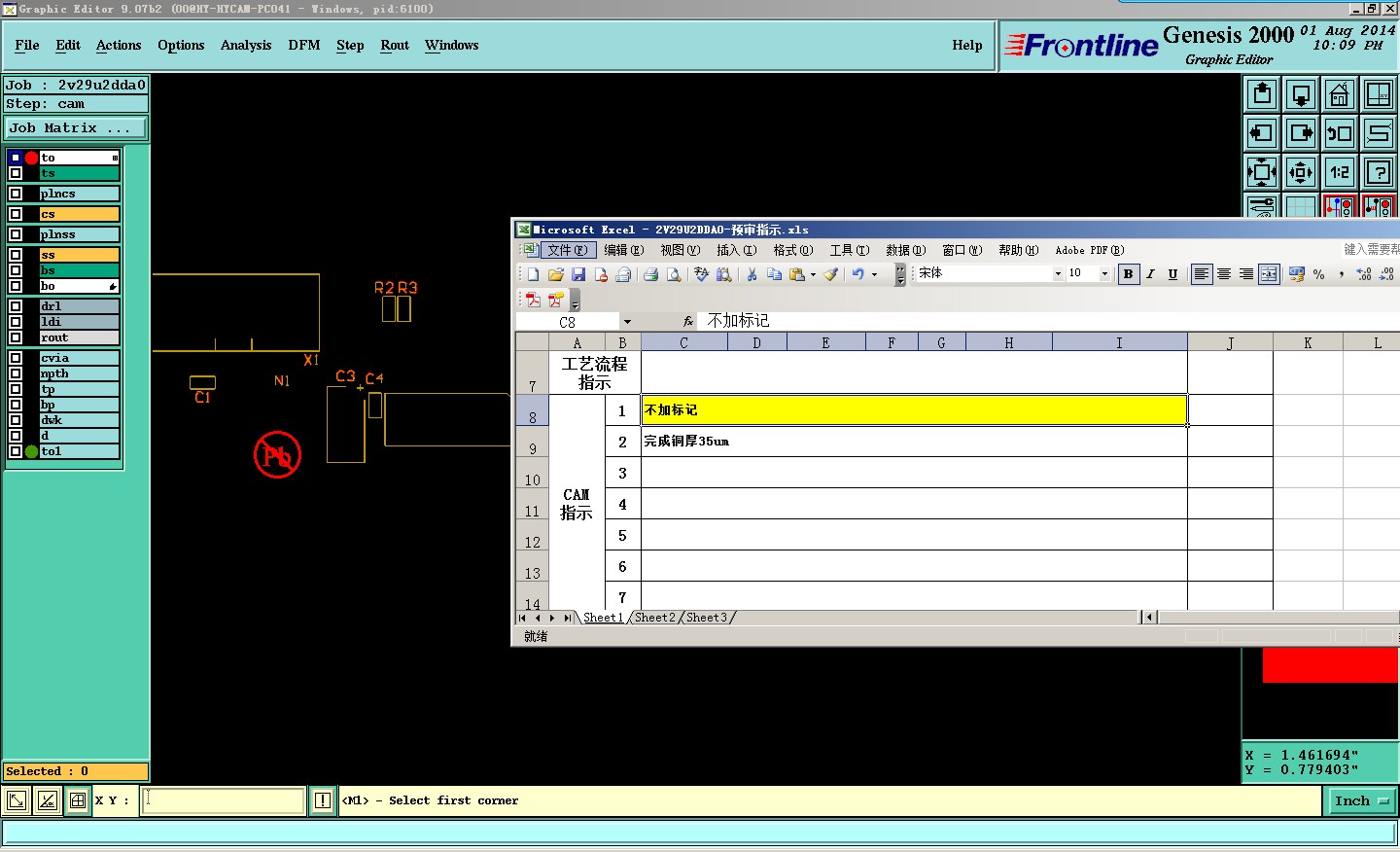
Task: Click the Help button in Graphic Editor
Action: 967,46
